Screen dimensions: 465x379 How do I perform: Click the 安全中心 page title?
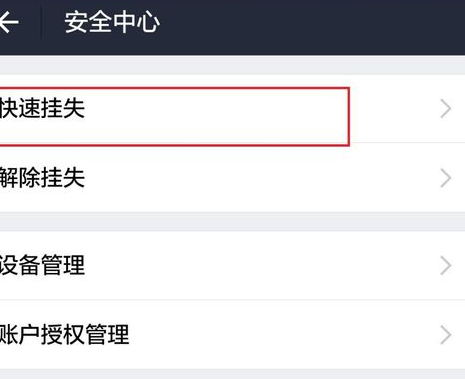click(112, 22)
